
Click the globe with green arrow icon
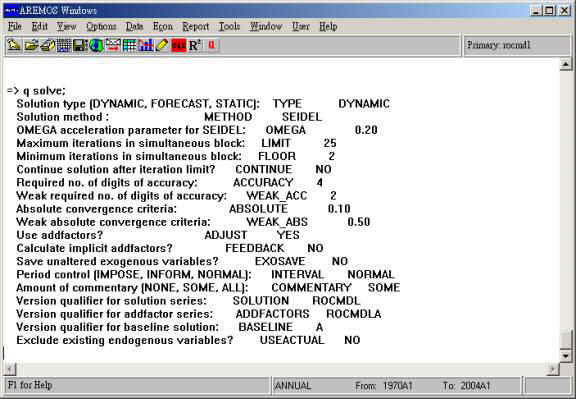96,45
